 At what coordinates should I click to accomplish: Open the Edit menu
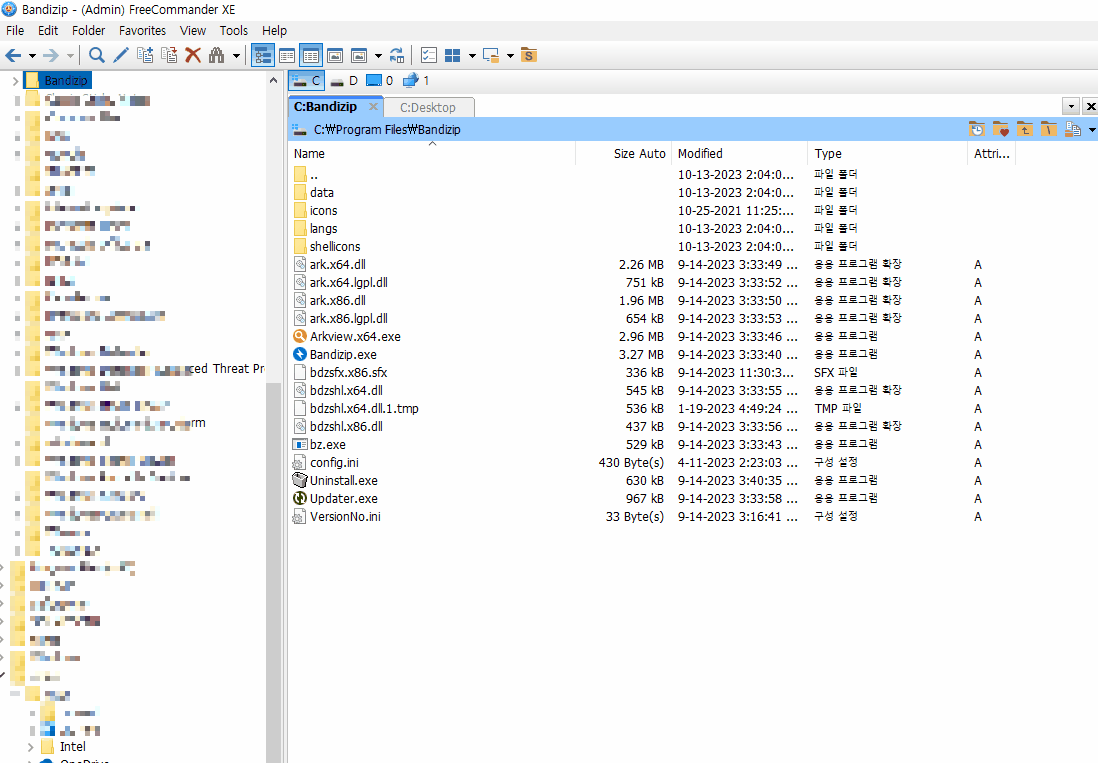[x=48, y=31]
